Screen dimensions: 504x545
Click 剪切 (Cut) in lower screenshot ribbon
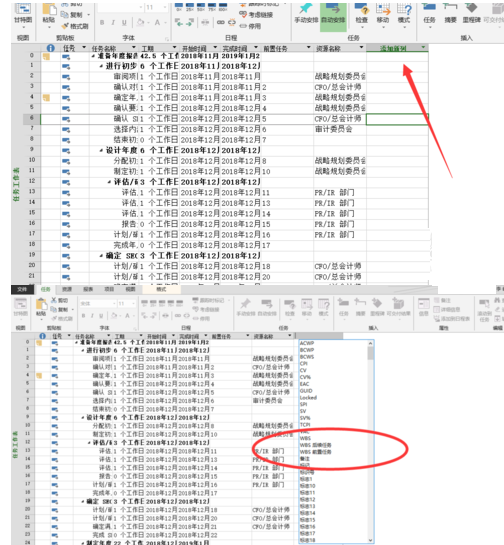59,300
